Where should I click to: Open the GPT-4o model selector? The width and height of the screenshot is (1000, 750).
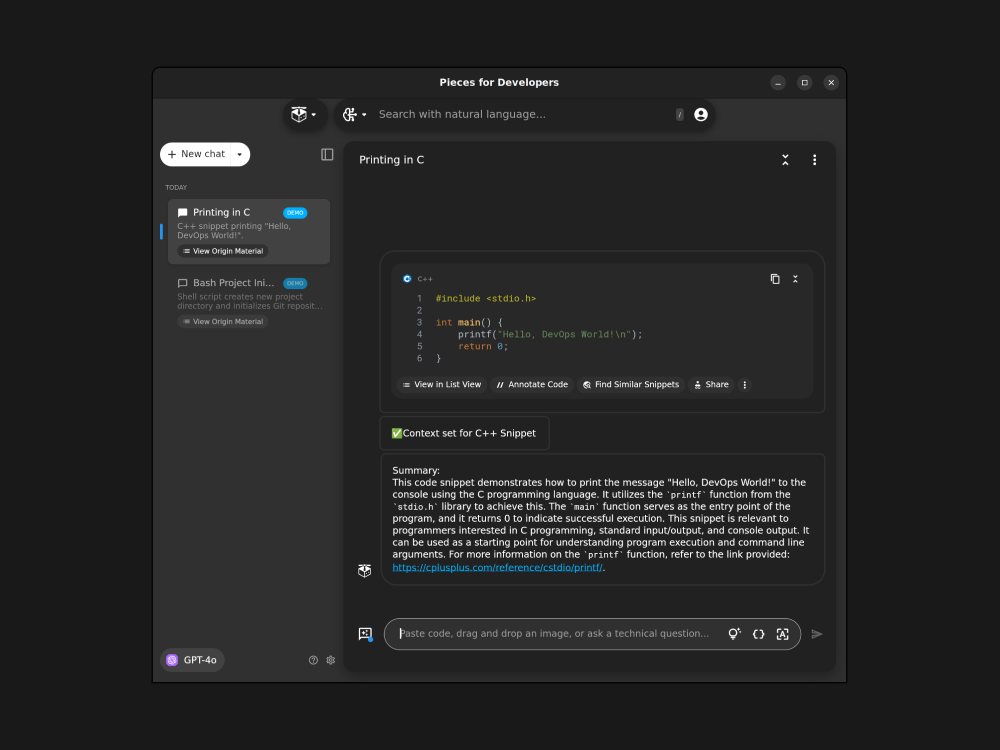click(x=192, y=659)
